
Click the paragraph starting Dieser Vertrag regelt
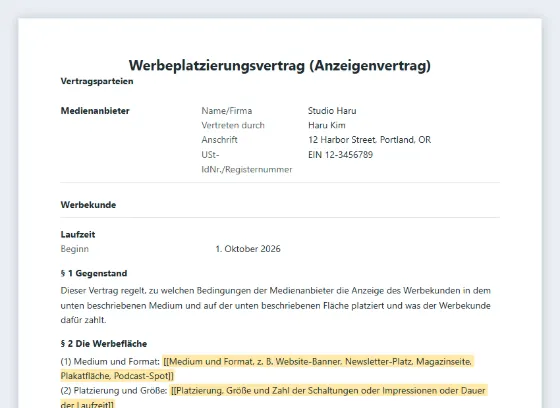276,305
